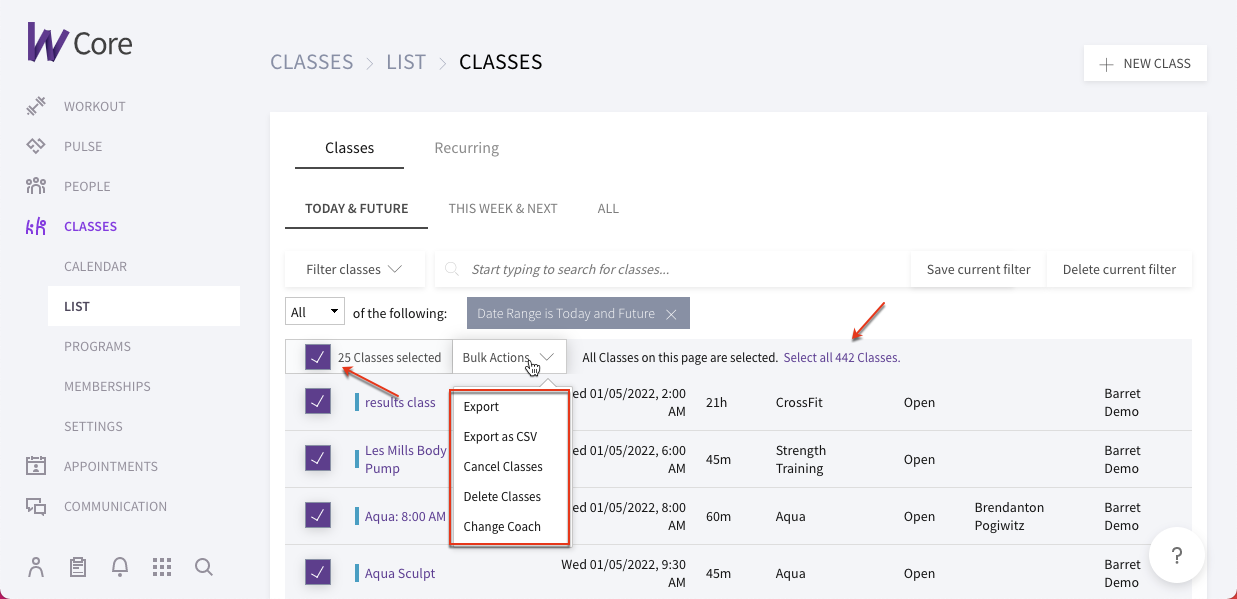Open Communication via the chat icon
This screenshot has width=1237, height=599.
(x=36, y=506)
